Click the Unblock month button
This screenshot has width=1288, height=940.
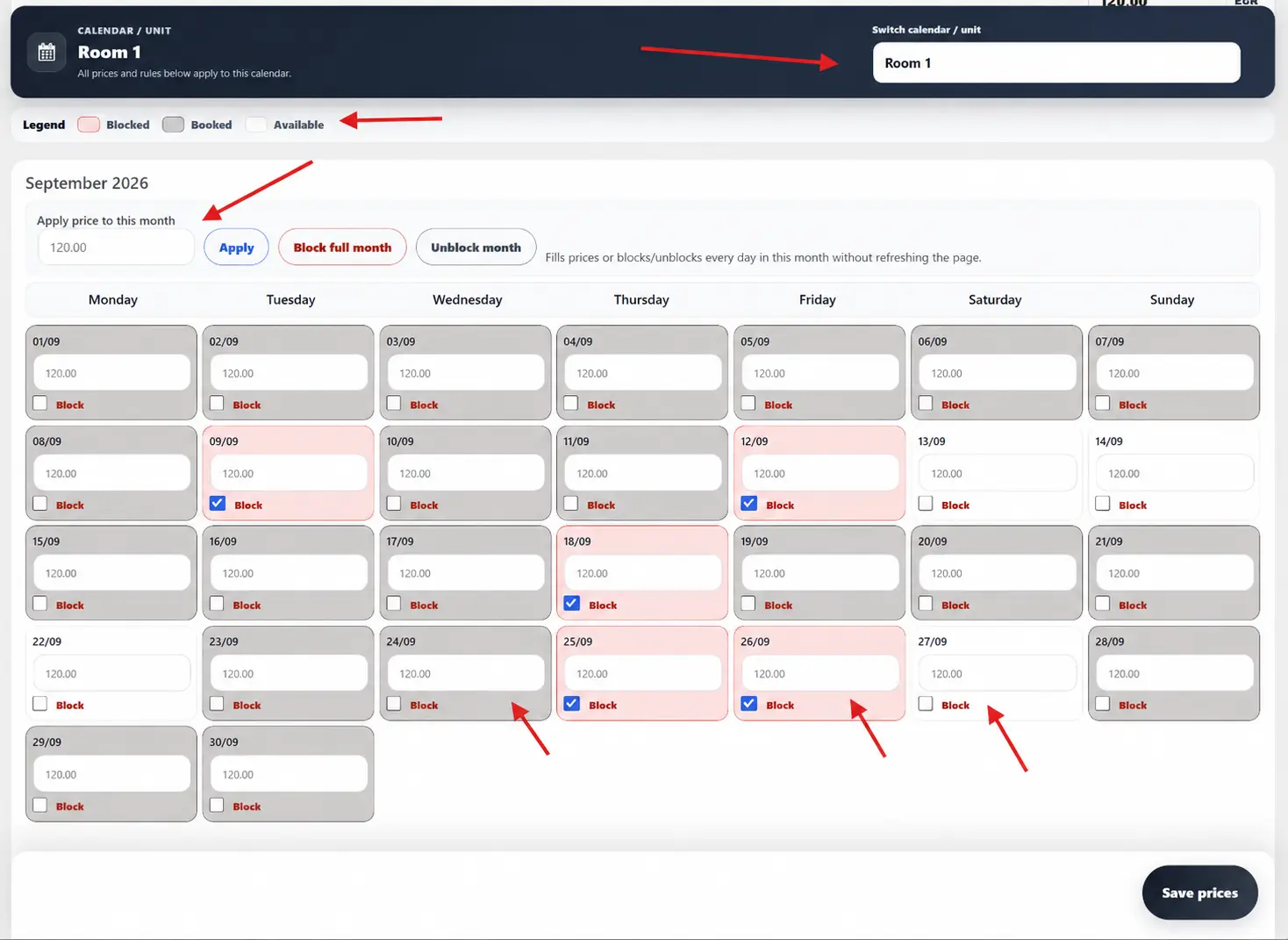point(476,248)
